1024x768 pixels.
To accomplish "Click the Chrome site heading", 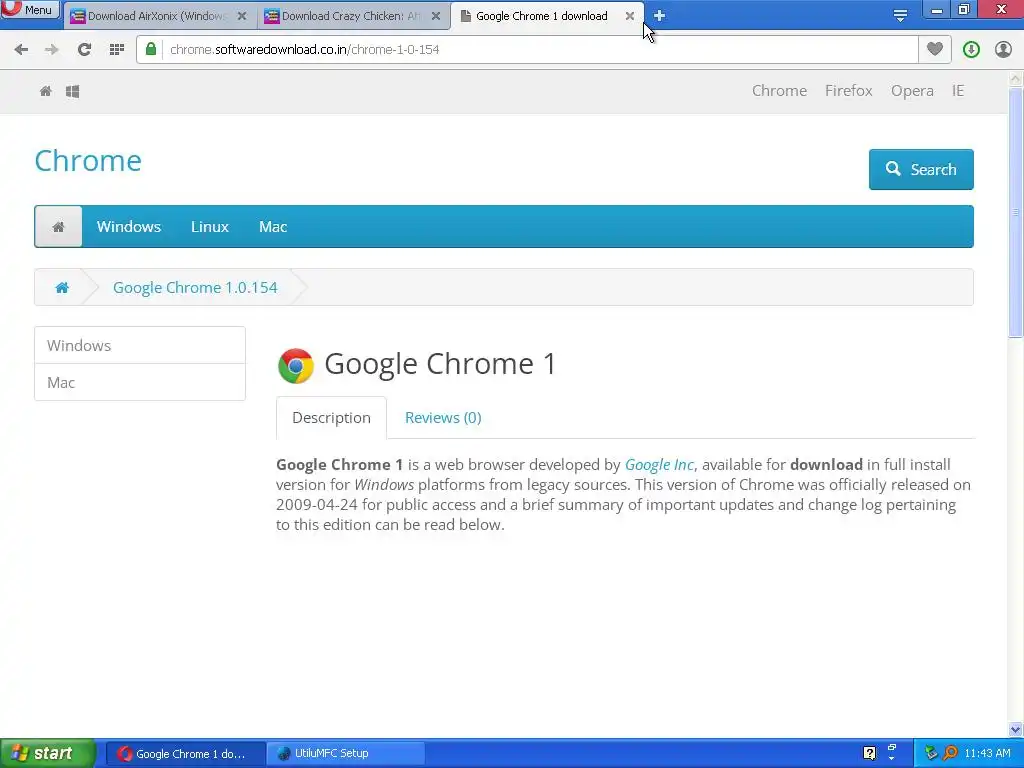I will [x=88, y=161].
